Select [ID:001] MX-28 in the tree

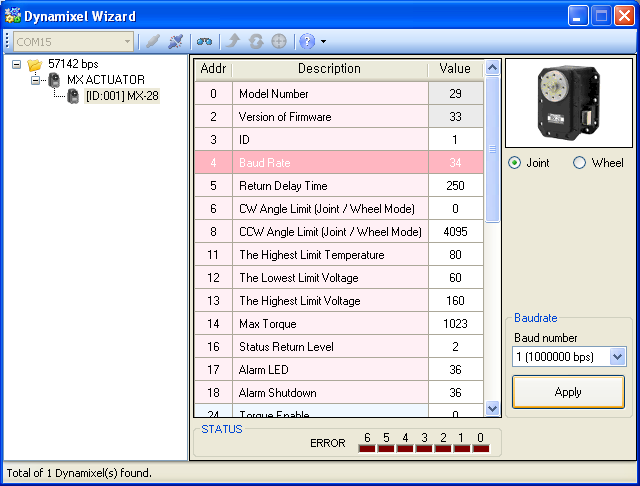pos(121,96)
